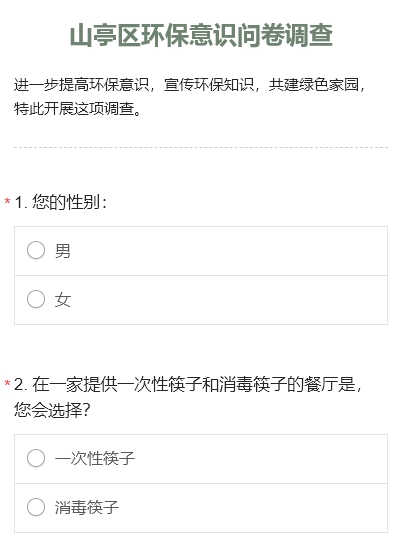Click the 男 option label text
The image size is (396, 554).
(x=63, y=251)
